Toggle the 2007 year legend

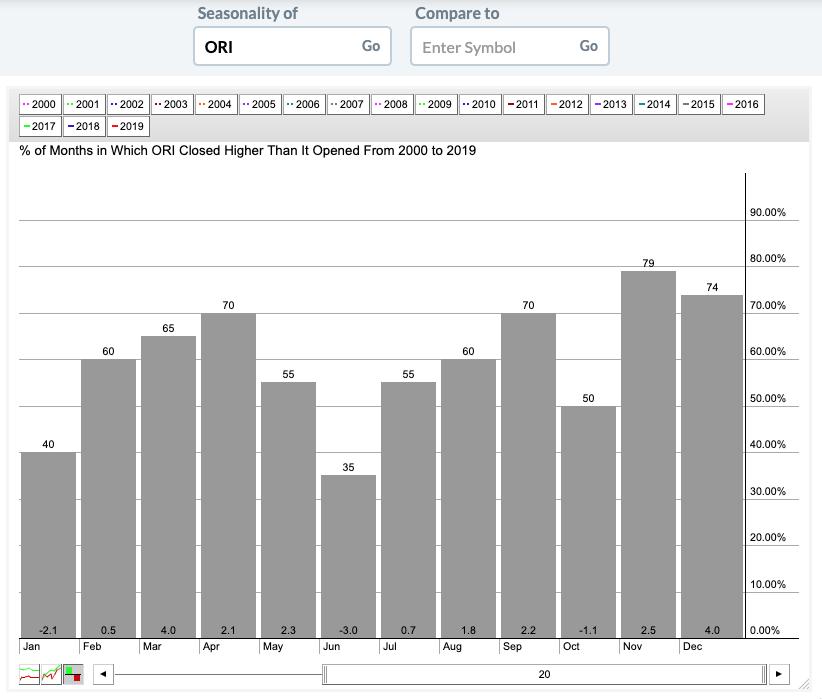pyautogui.click(x=349, y=104)
